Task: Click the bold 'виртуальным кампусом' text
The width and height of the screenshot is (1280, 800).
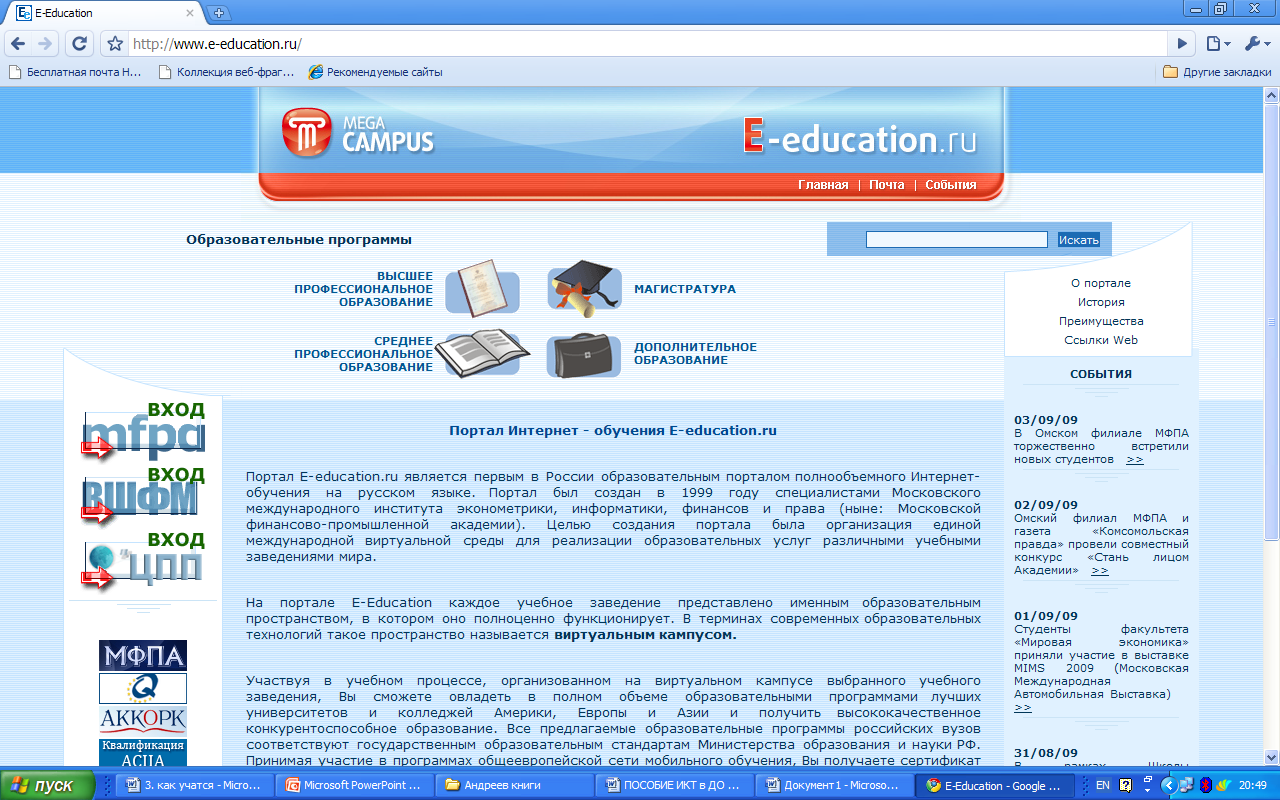Action: point(645,635)
